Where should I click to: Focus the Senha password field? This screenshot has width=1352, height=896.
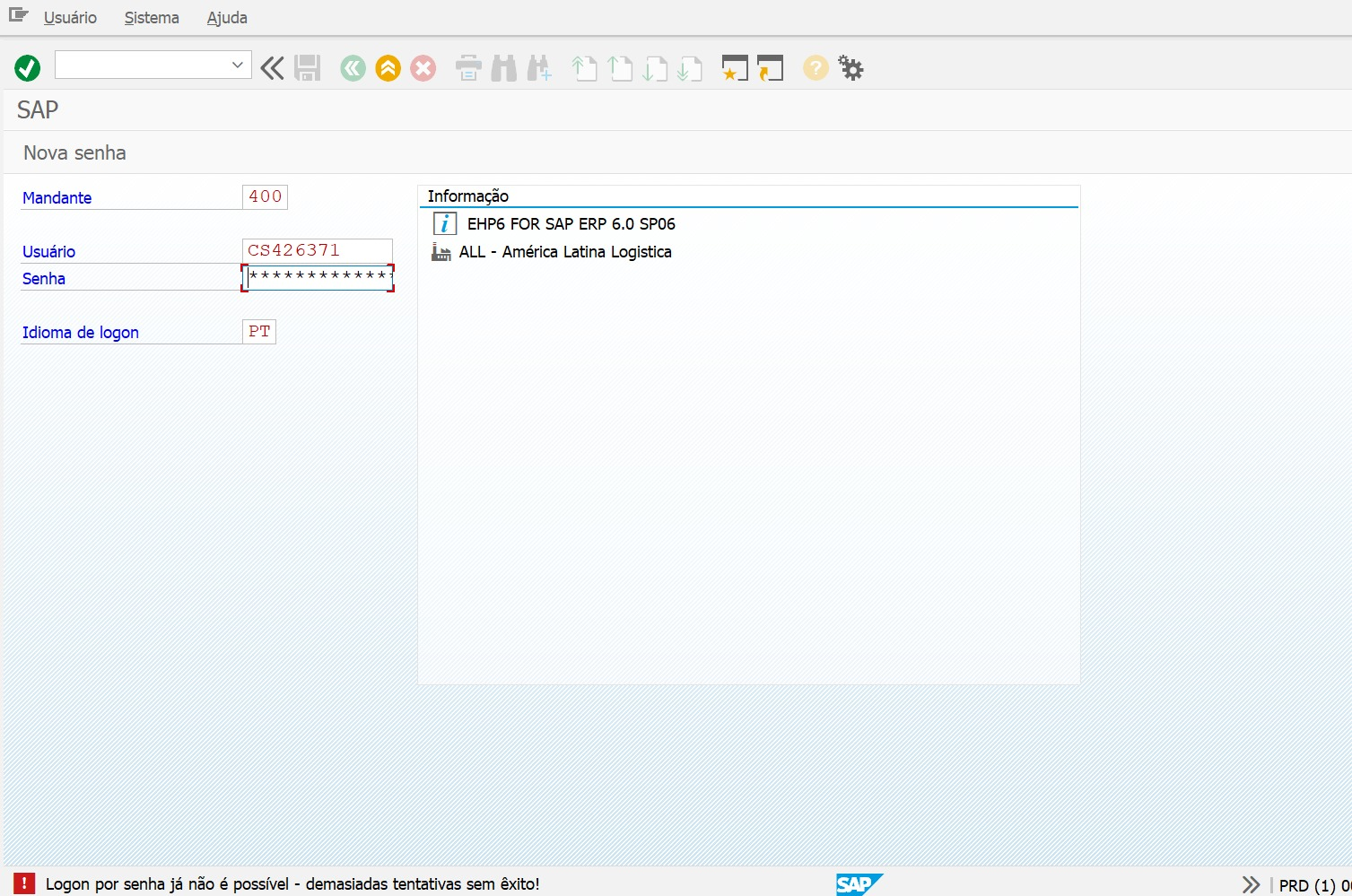tap(318, 278)
